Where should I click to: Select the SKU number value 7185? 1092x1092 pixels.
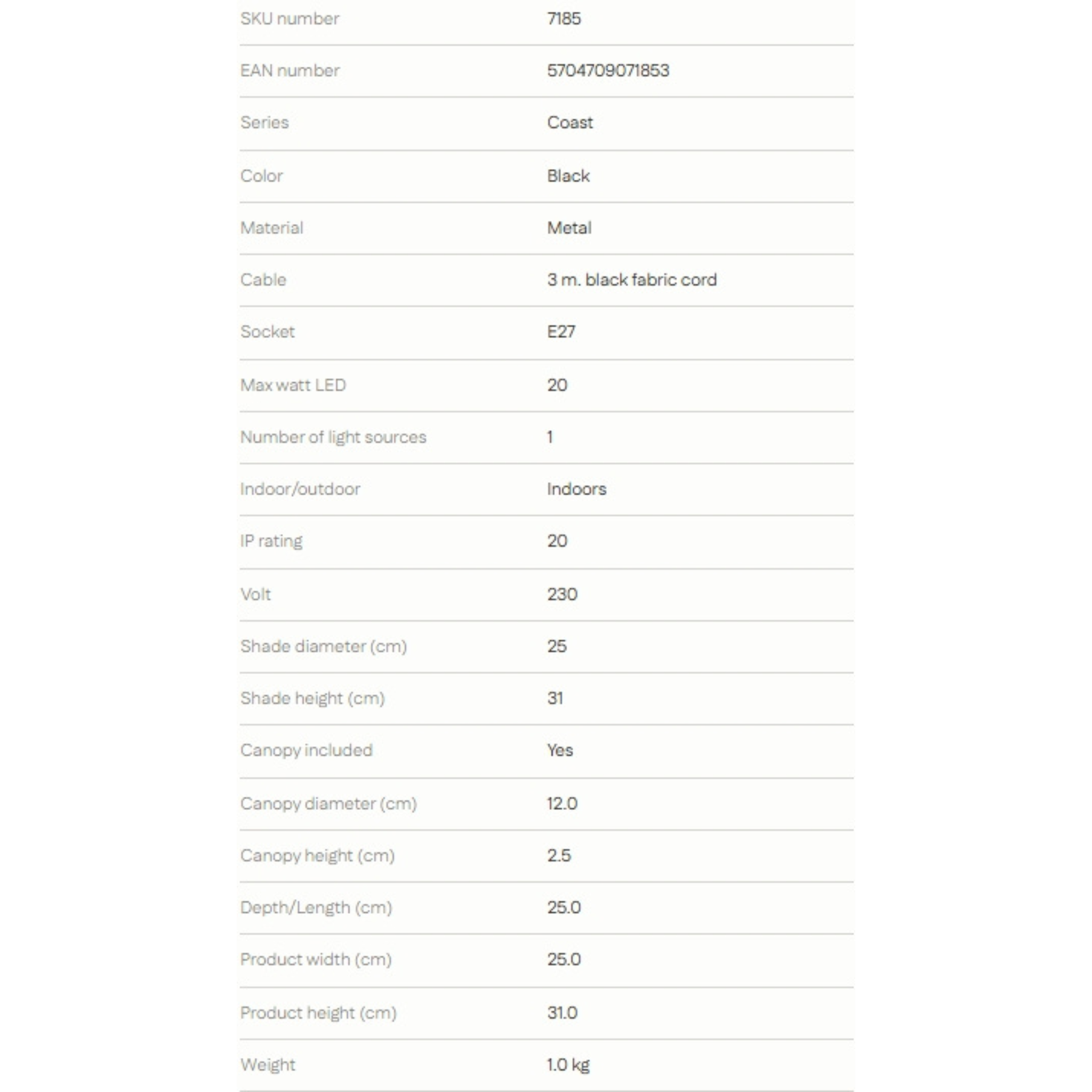tap(564, 19)
